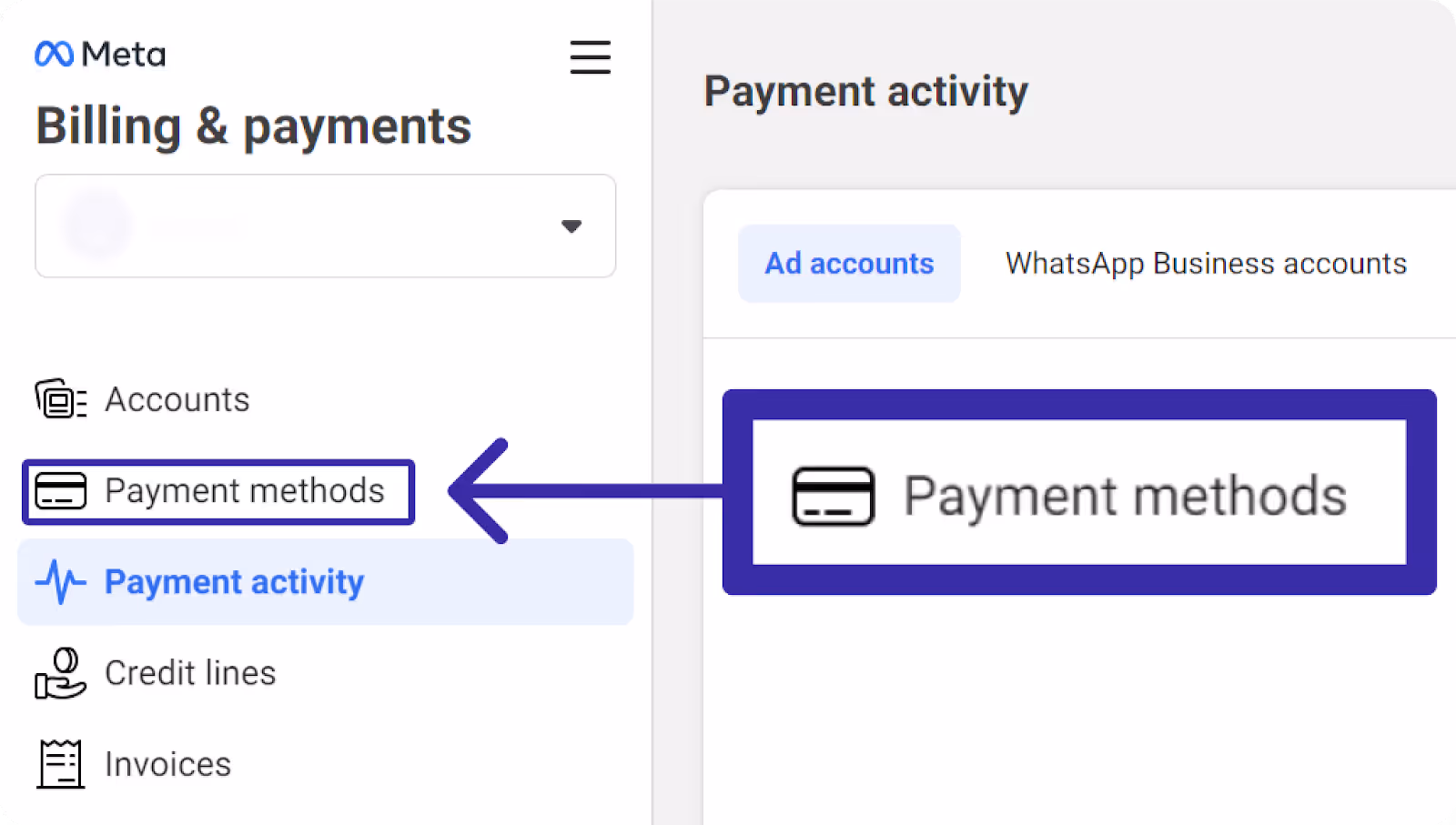The height and width of the screenshot is (825, 1456).
Task: Click the card icon inside the highlighted Payment methods box
Action: pos(834,495)
